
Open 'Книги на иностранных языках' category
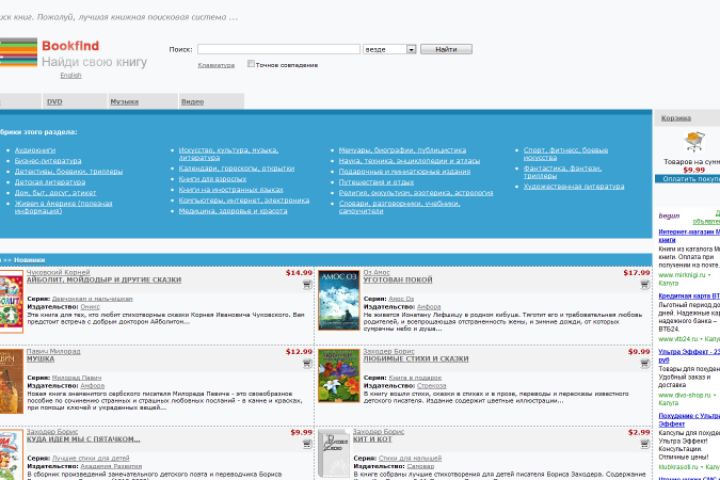click(x=231, y=190)
